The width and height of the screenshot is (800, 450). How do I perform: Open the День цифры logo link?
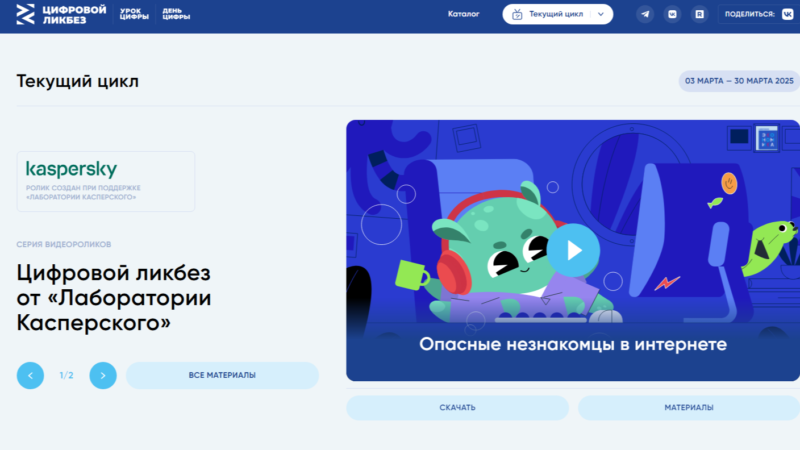tap(176, 14)
